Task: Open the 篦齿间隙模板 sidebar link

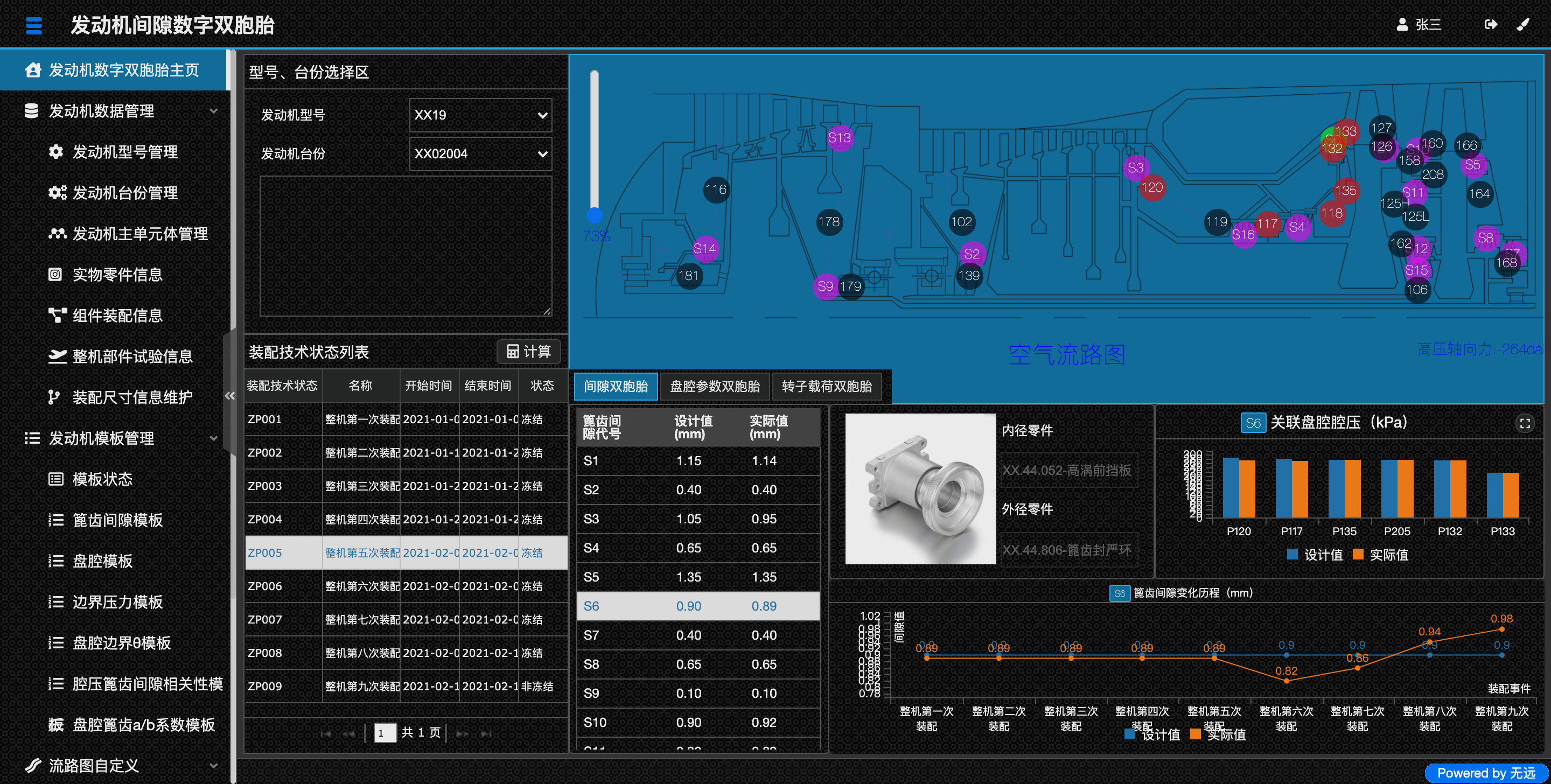Action: tap(117, 520)
